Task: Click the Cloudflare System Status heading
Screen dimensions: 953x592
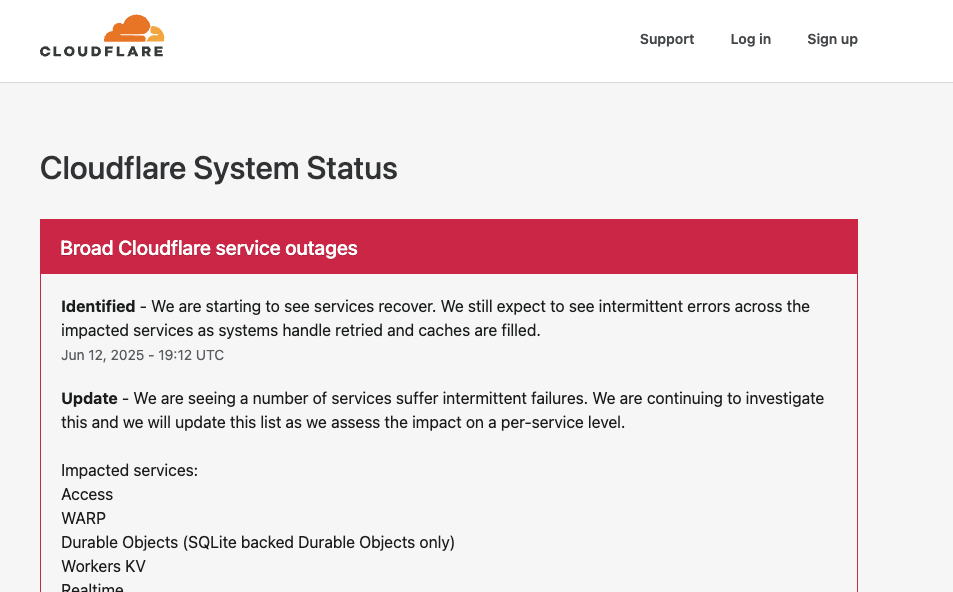Action: pos(218,168)
